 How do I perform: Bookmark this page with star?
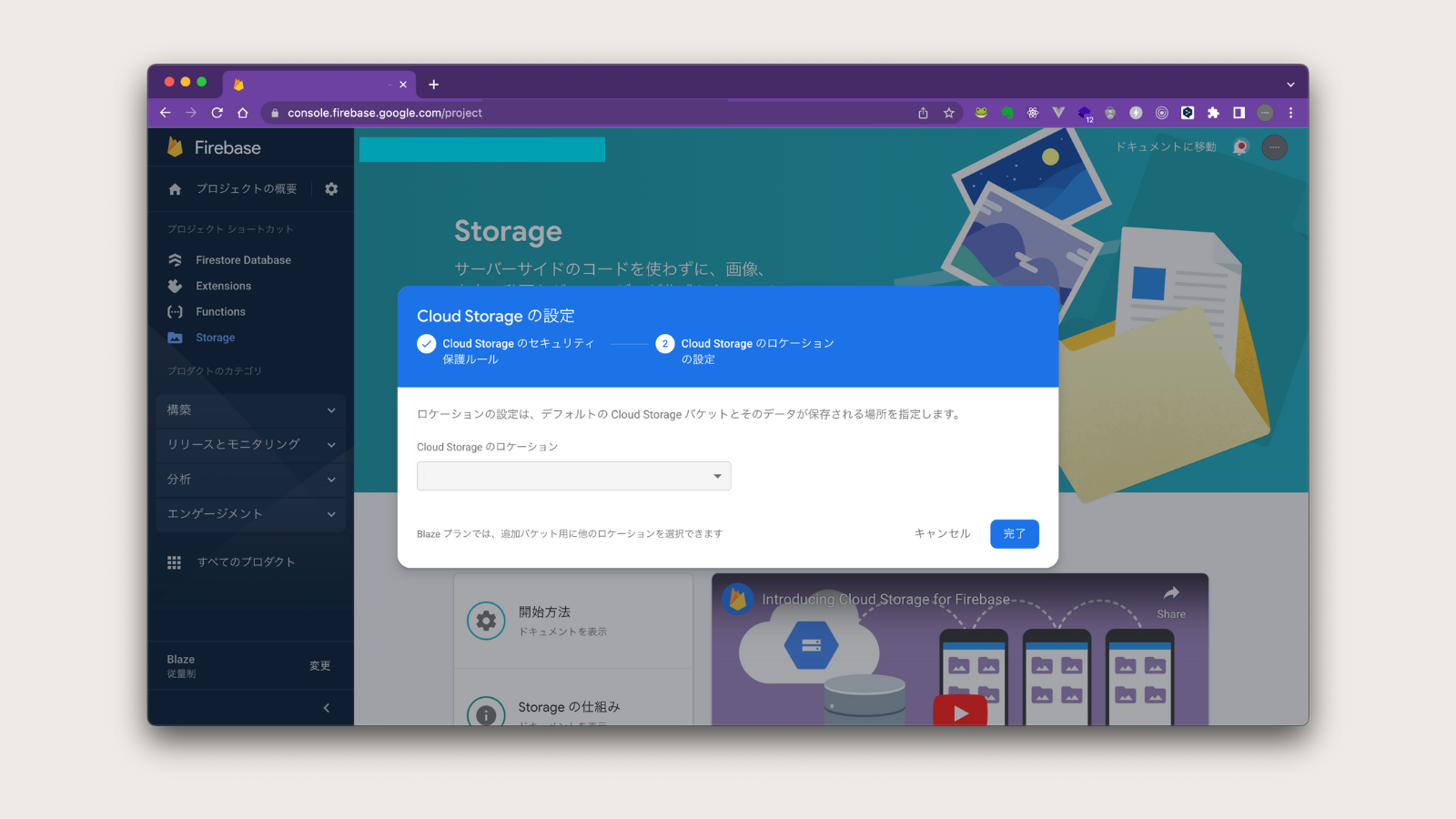click(949, 113)
